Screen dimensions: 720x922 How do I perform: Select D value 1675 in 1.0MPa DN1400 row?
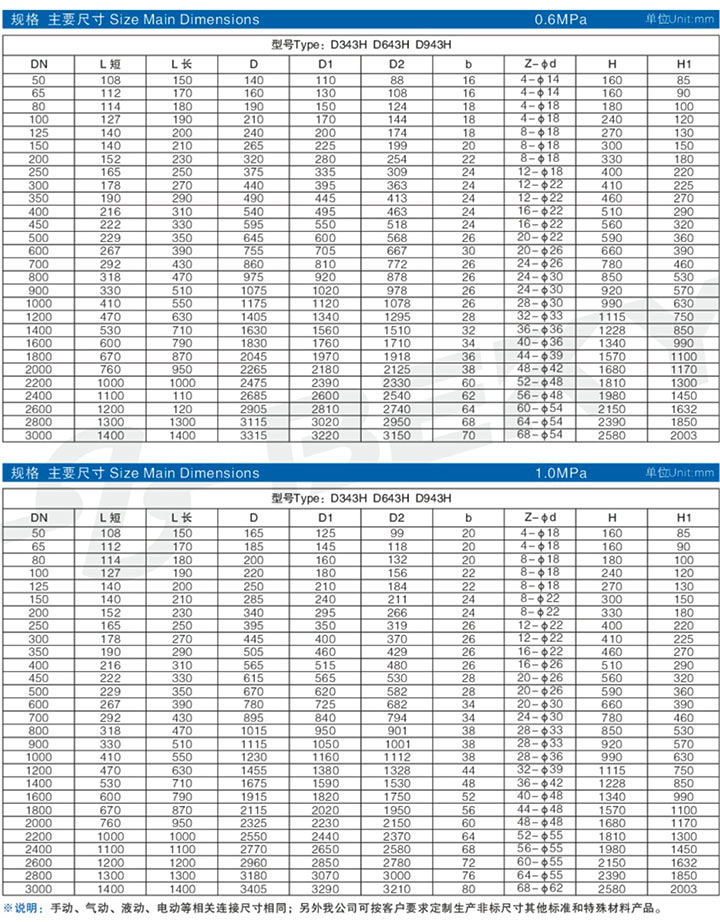(x=254, y=784)
